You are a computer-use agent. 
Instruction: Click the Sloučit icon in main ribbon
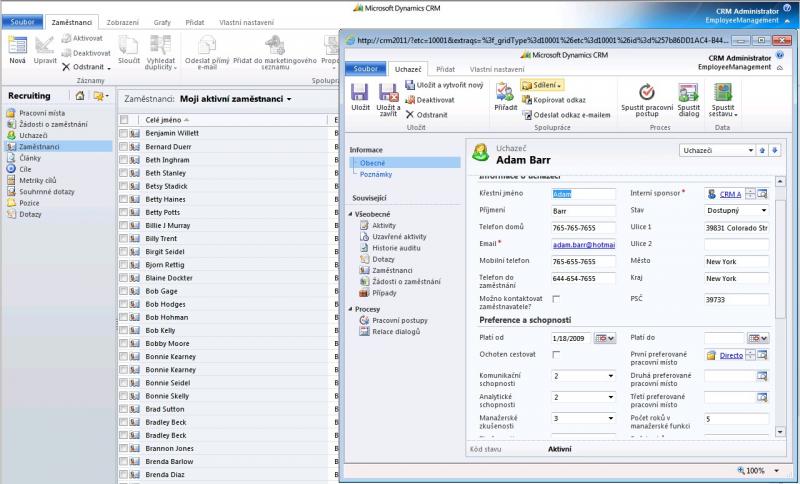(129, 45)
